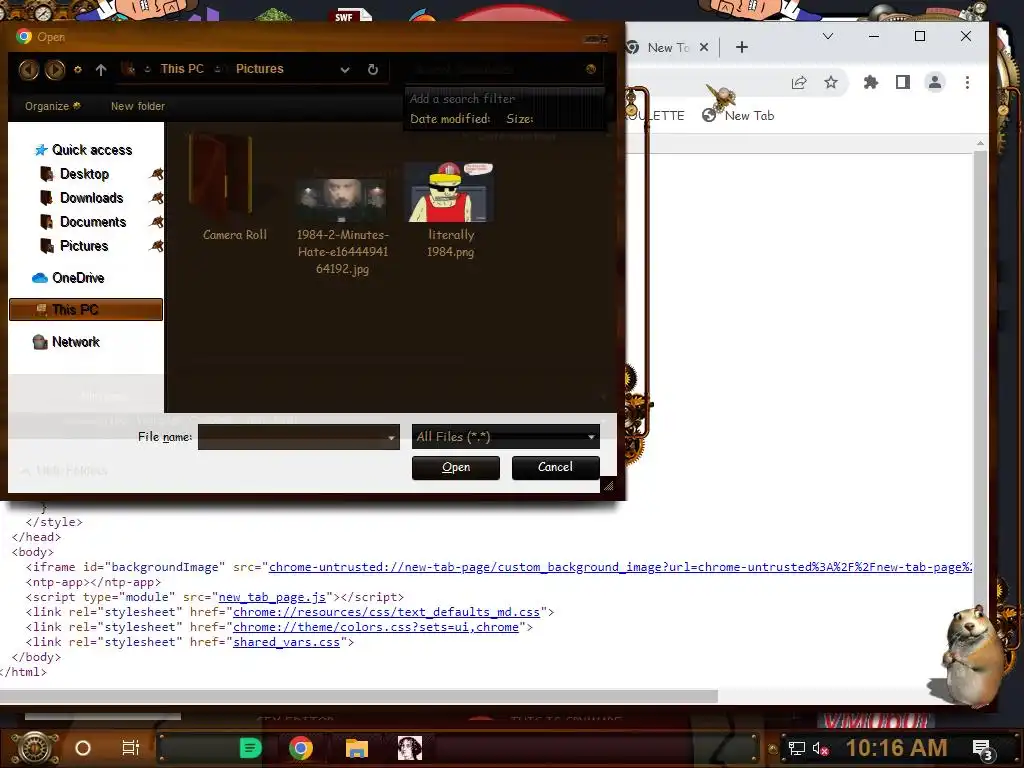Click the search magnifier icon
Image resolution: width=1024 pixels, height=768 pixels.
tap(591, 69)
